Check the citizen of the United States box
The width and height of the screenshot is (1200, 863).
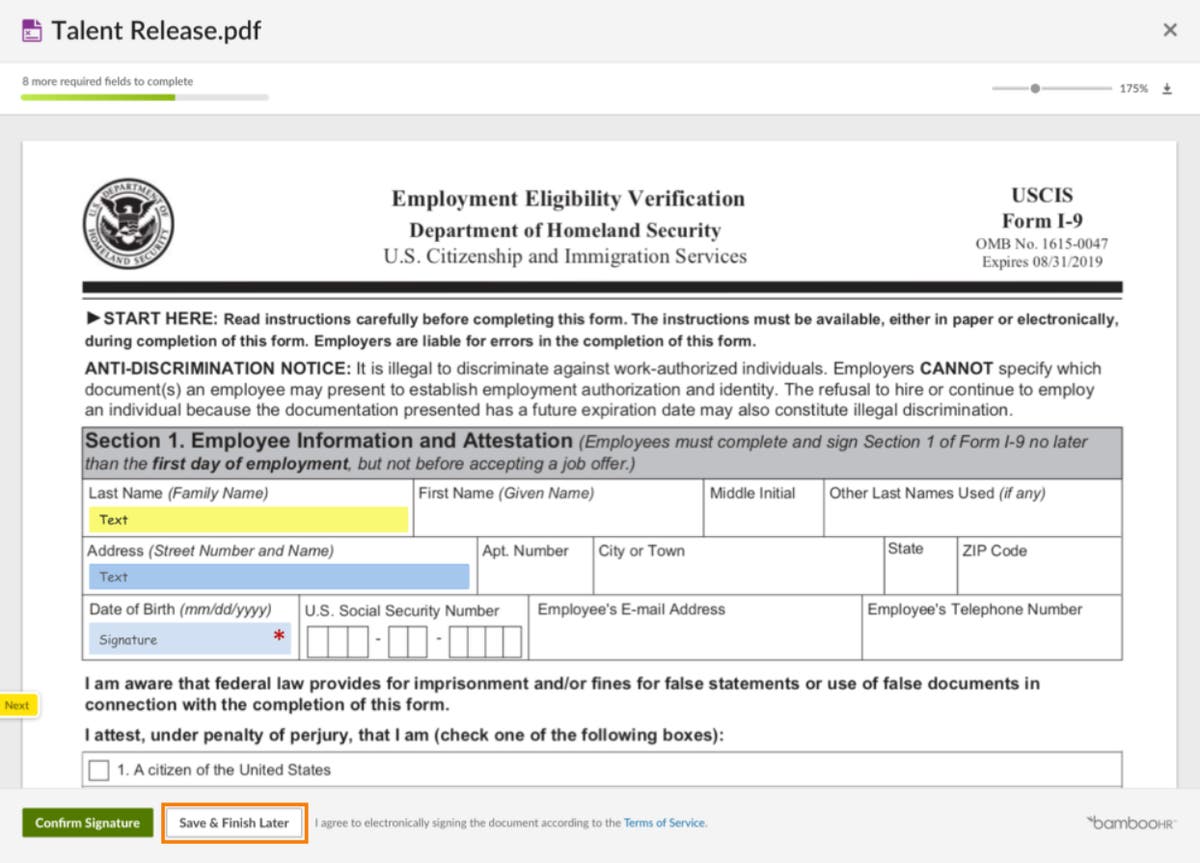(98, 770)
